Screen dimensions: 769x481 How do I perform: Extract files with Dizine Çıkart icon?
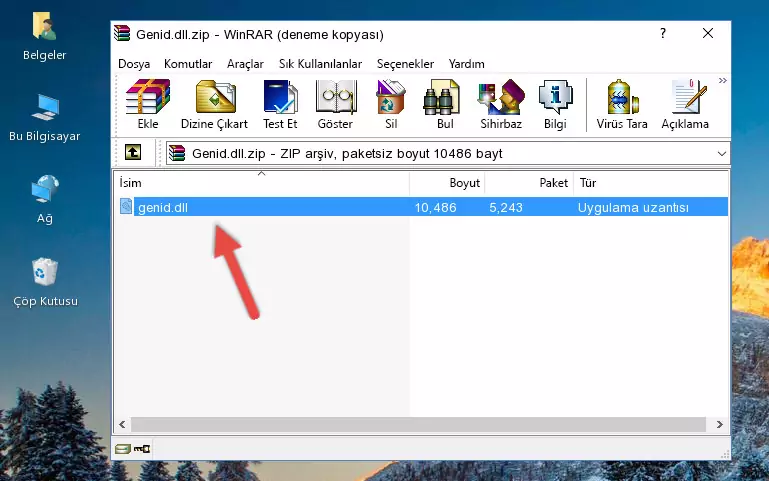pyautogui.click(x=214, y=104)
